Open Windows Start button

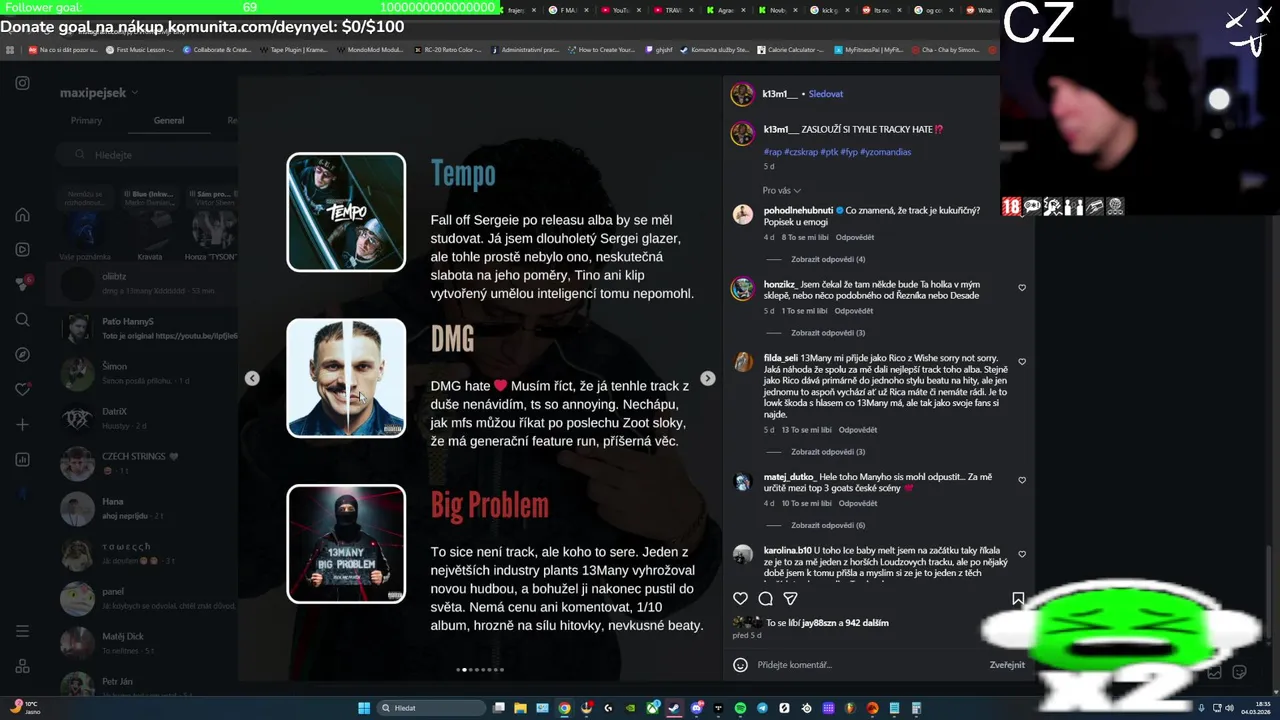click(364, 708)
